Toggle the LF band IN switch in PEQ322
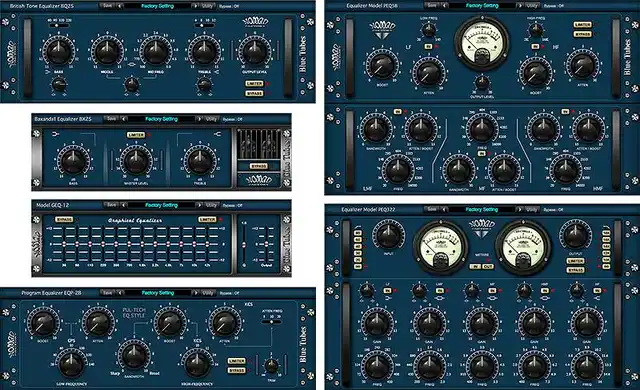This screenshot has height=390, width=640. 387,291
